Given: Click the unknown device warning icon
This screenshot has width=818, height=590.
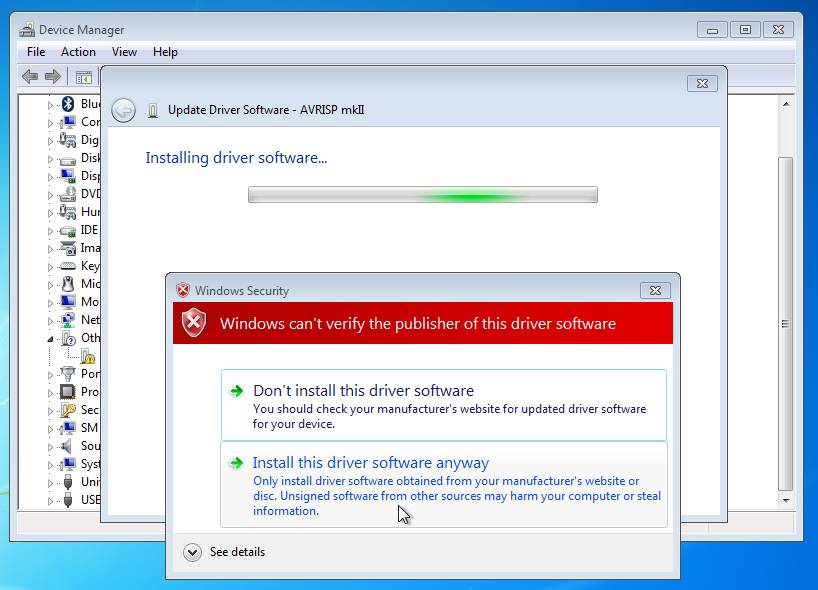Looking at the screenshot, I should pyautogui.click(x=88, y=357).
